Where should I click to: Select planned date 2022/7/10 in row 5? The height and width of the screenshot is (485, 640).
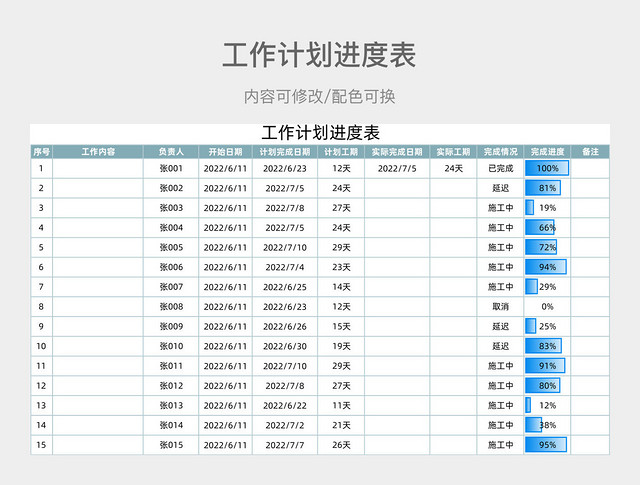tap(285, 247)
